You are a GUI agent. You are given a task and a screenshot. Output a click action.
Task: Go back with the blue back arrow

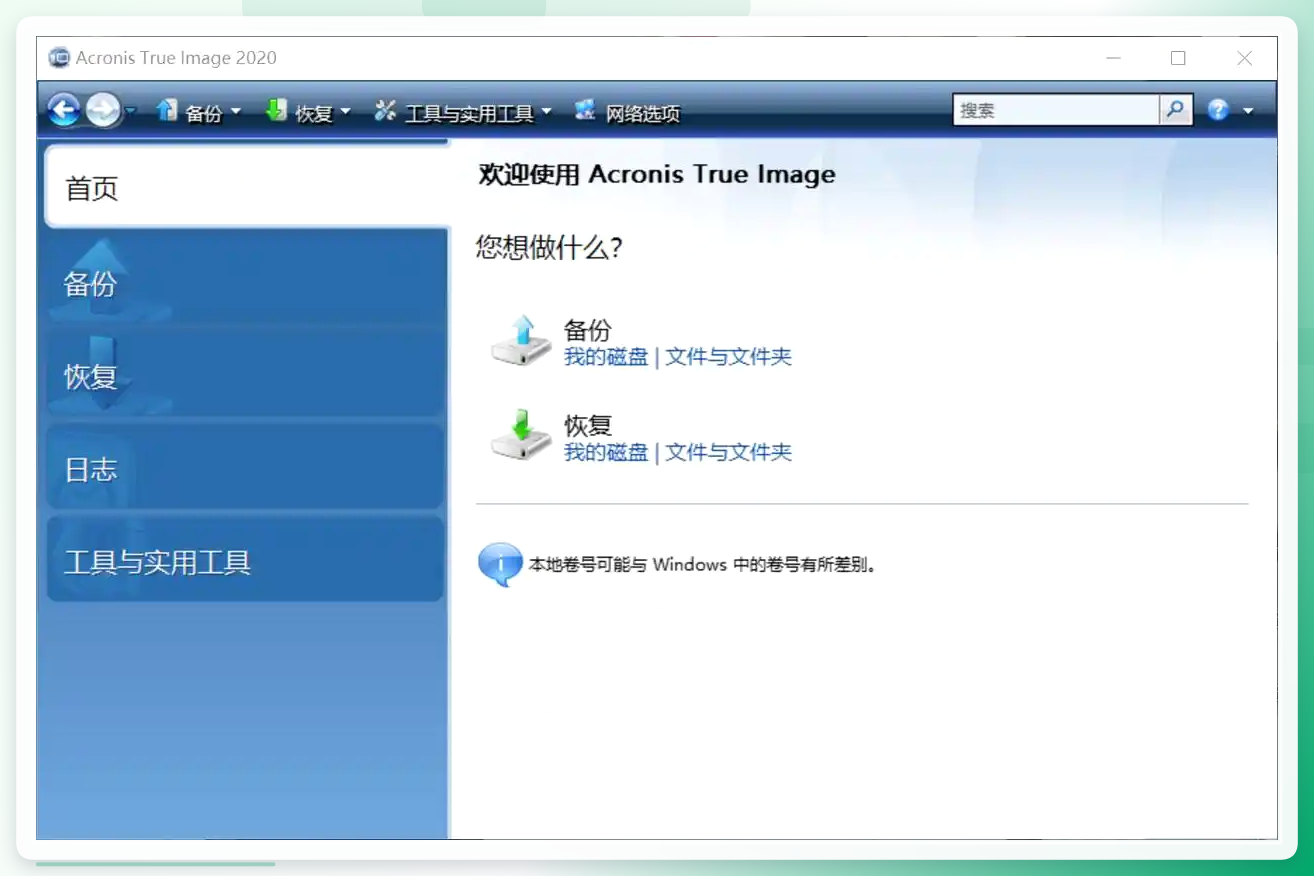click(64, 110)
